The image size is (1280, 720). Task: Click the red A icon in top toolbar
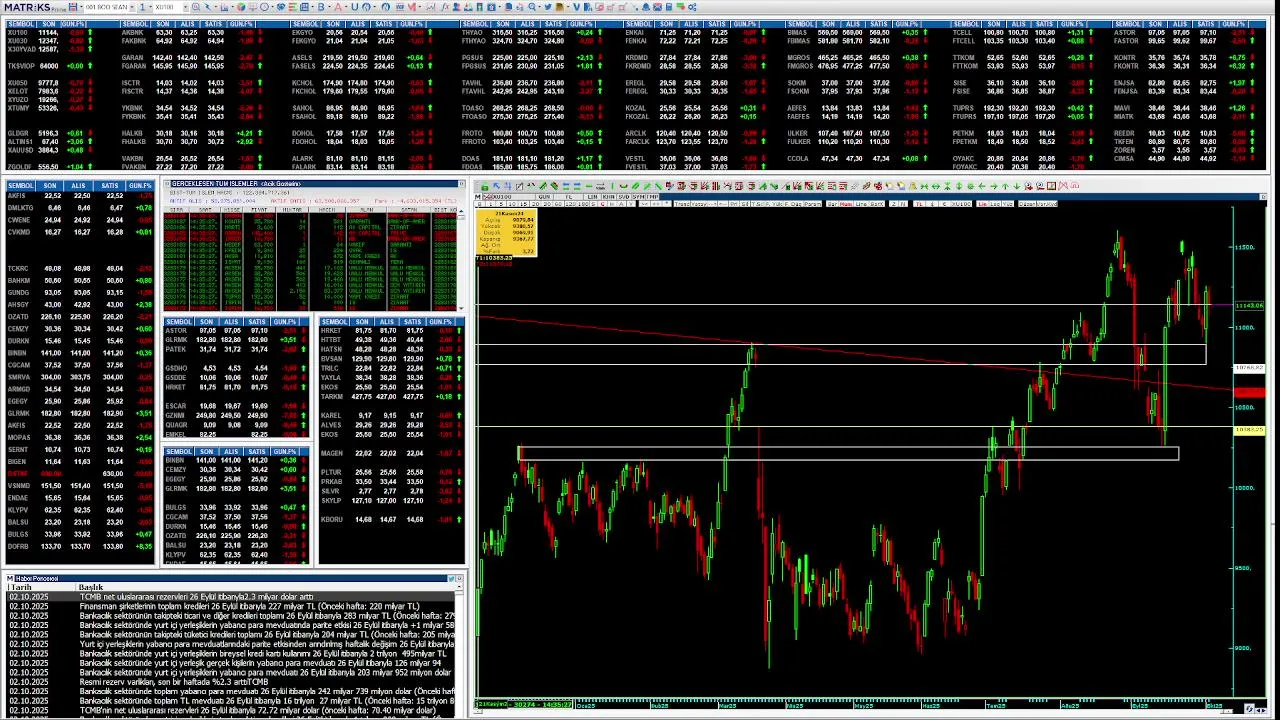coord(338,7)
